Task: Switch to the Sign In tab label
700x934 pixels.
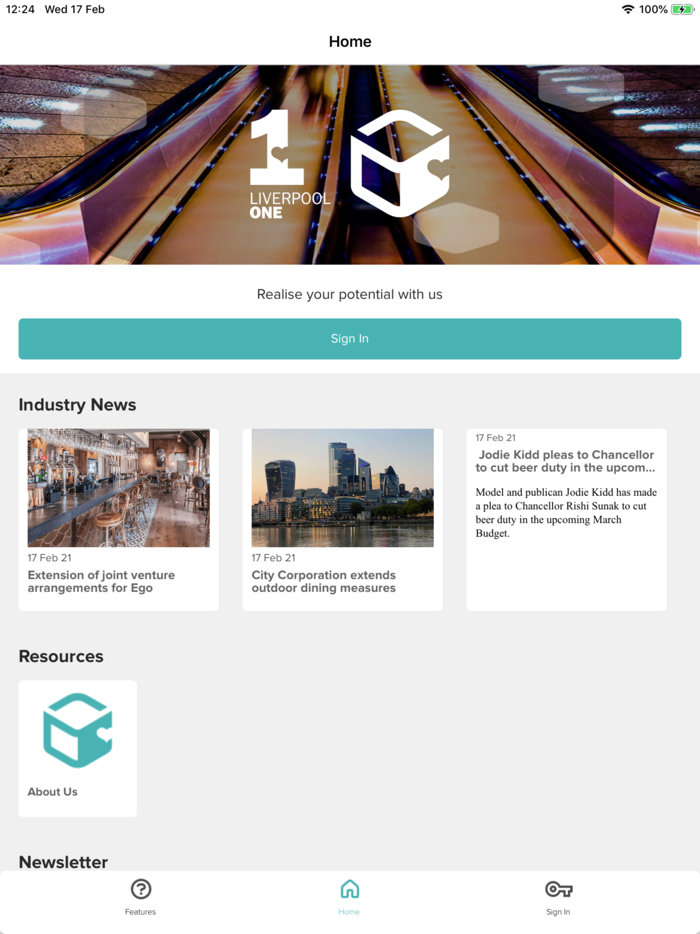Action: pos(558,912)
